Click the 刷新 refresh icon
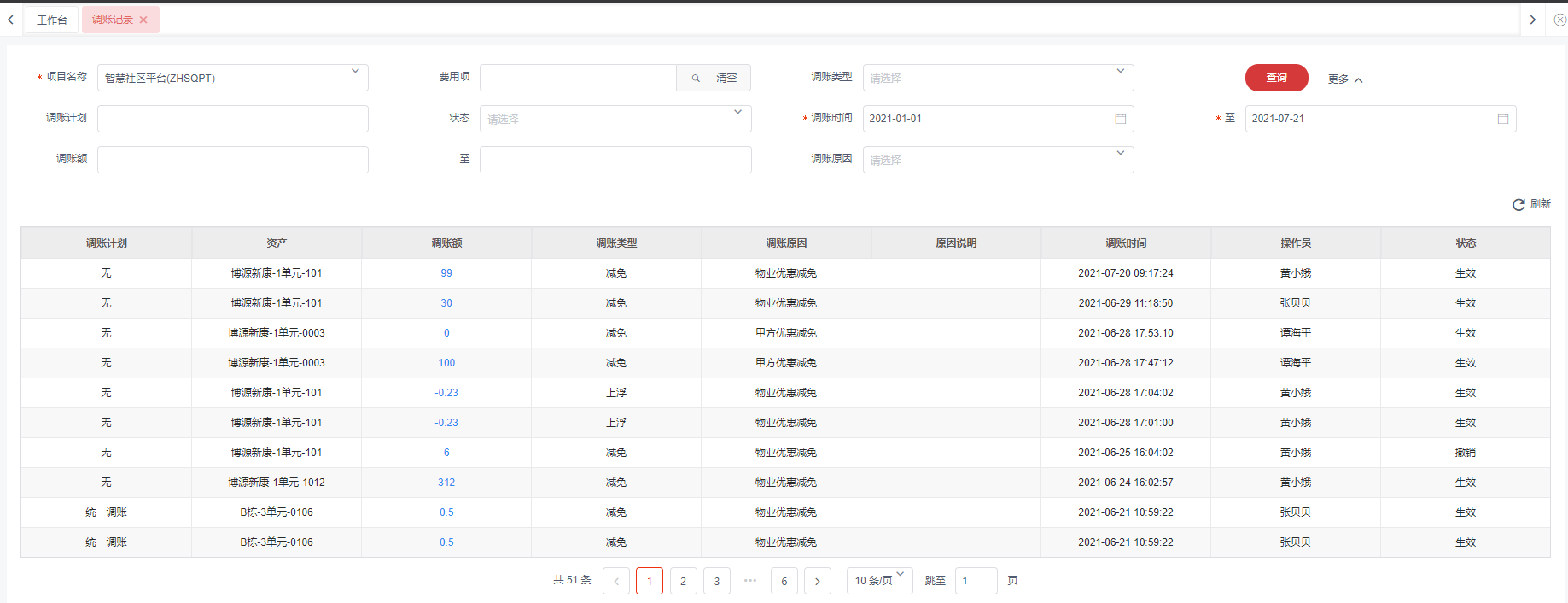 tap(1518, 205)
